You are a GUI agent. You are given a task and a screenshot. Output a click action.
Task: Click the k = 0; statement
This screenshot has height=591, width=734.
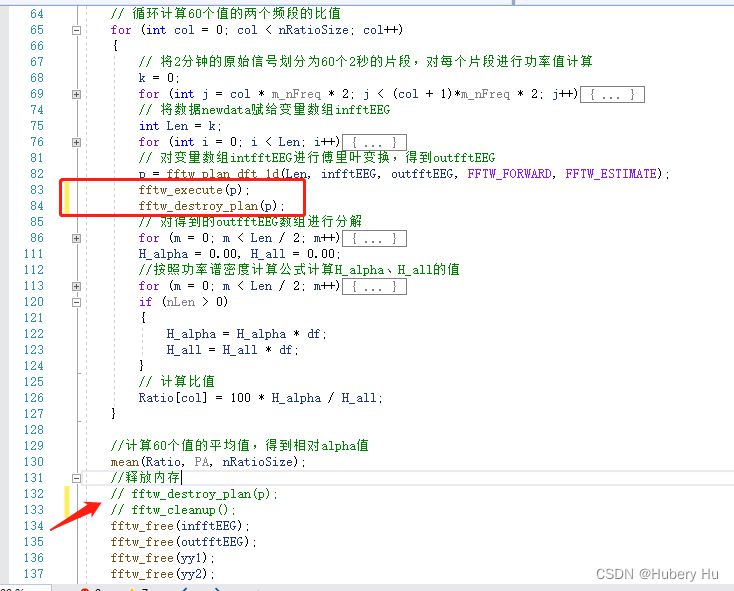(x=159, y=78)
